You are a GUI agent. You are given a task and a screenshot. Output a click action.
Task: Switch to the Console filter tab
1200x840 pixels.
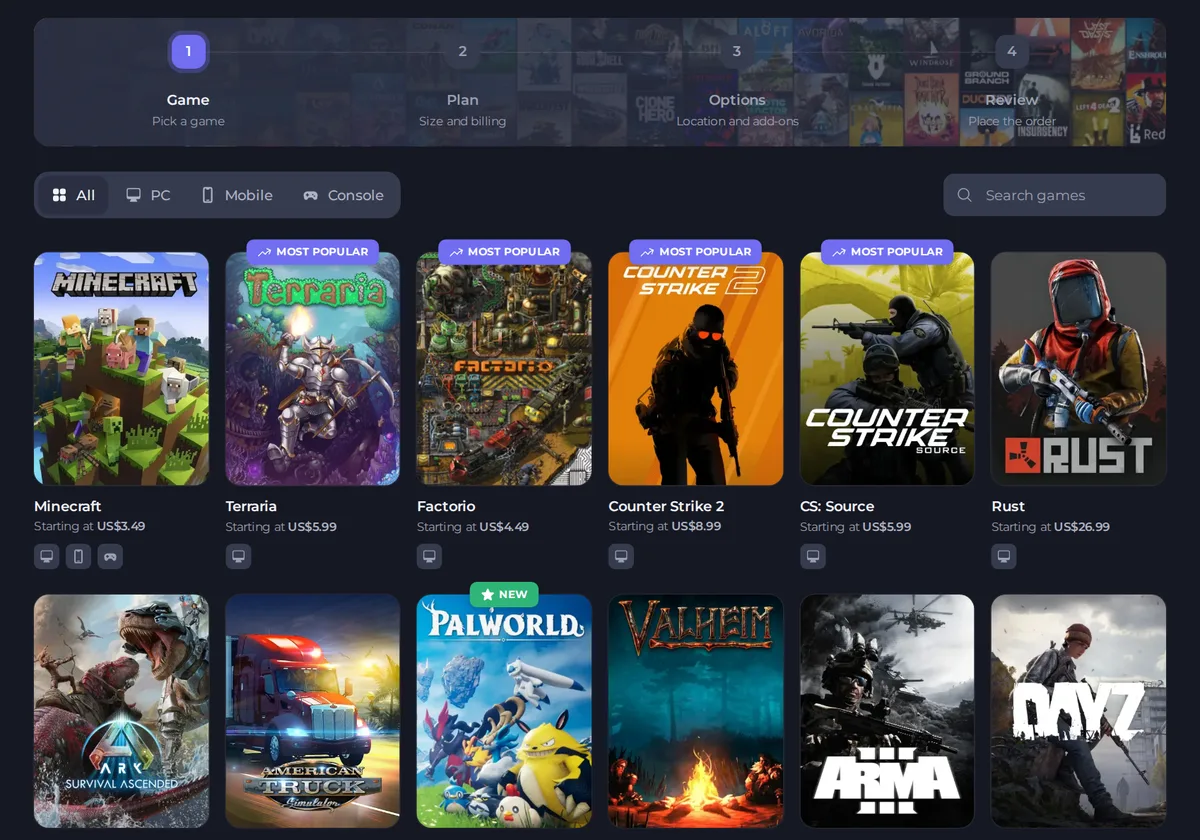pyautogui.click(x=344, y=195)
